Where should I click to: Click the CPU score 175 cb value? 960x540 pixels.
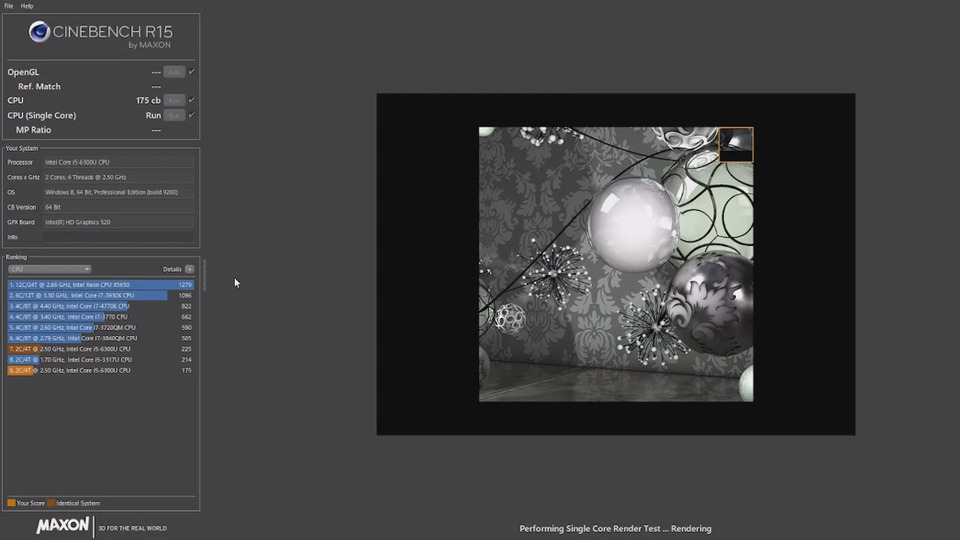148,100
